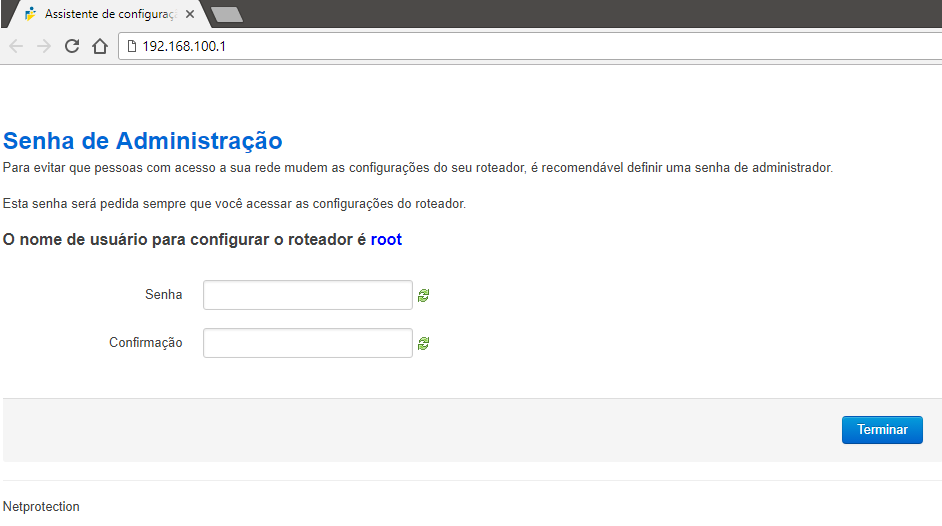The width and height of the screenshot is (942, 526).
Task: Click the Senha password field
Action: click(x=308, y=295)
